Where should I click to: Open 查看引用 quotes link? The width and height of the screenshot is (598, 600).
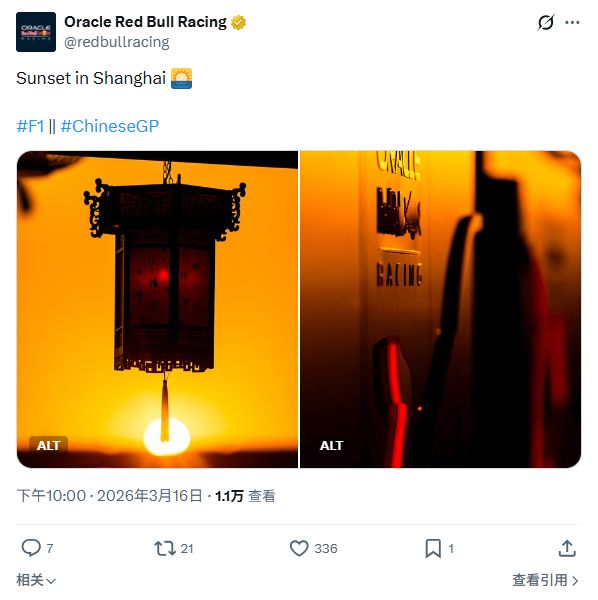545,580
